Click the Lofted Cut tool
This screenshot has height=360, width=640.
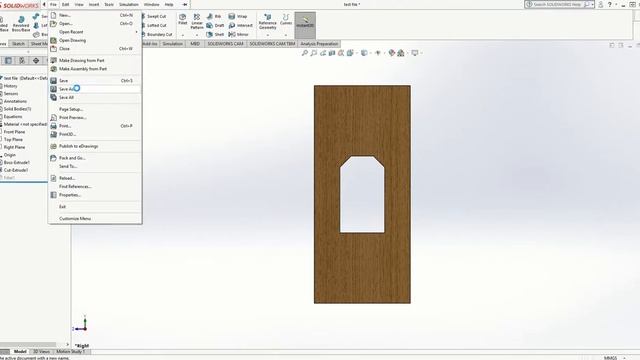click(154, 25)
